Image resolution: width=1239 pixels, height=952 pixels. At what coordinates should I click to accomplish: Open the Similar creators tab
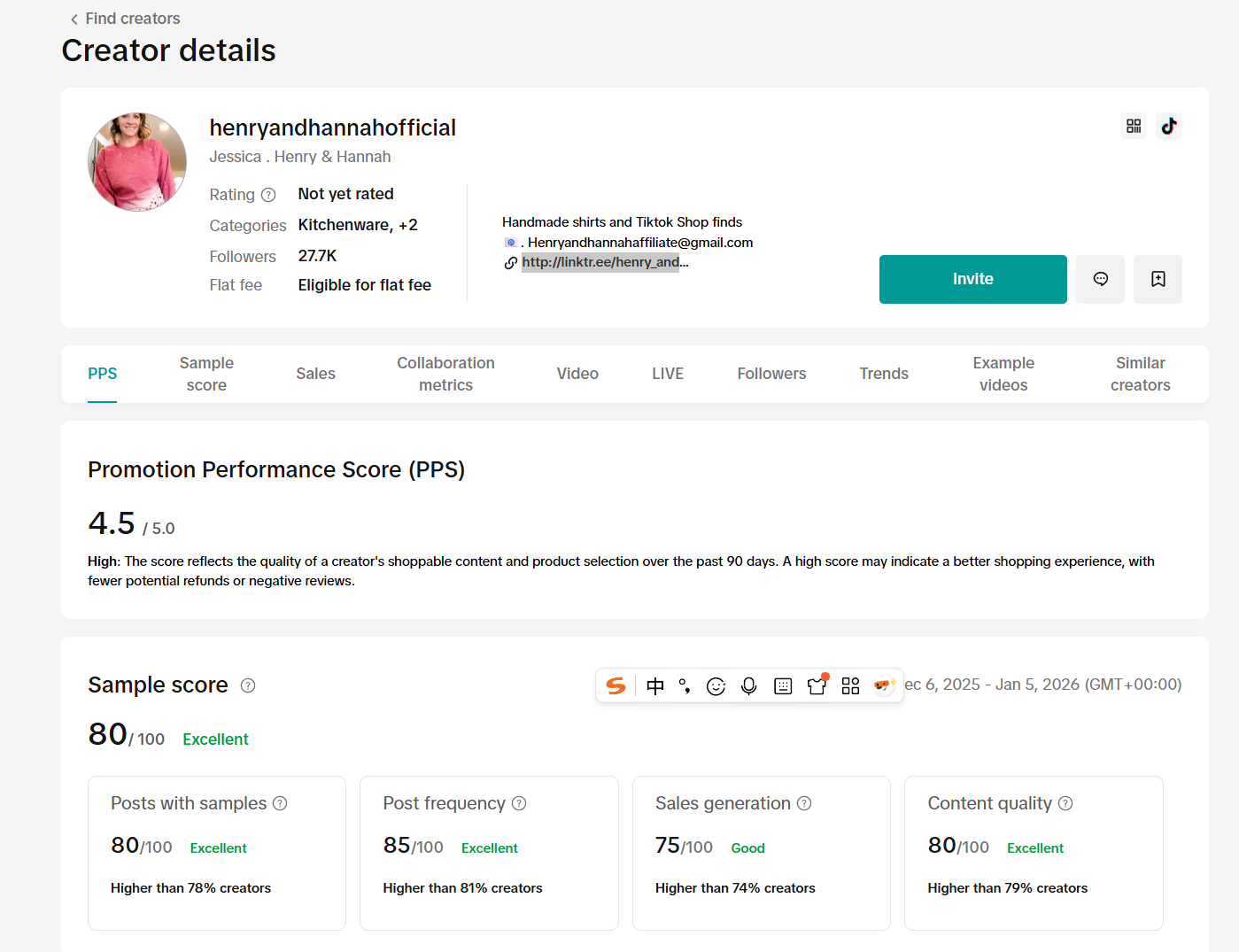(1140, 374)
